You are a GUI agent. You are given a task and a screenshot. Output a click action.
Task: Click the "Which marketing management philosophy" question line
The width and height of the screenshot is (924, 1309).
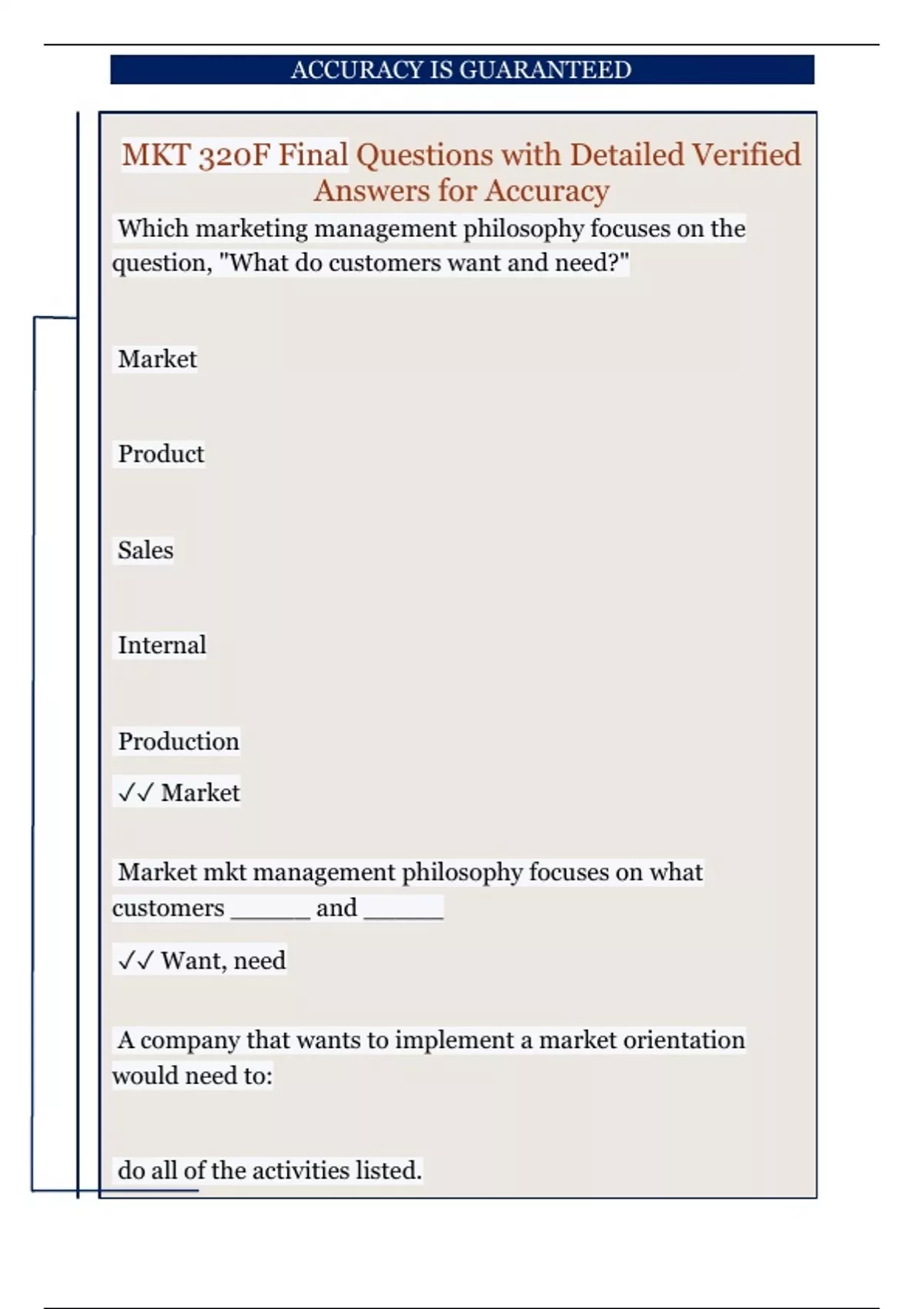tap(431, 229)
